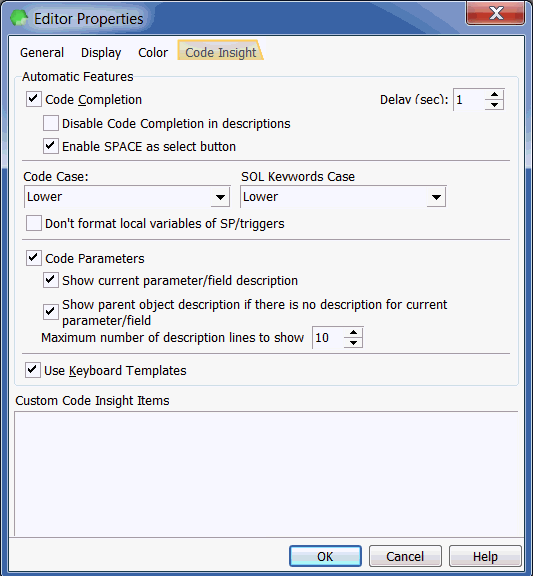Decrease maximum description lines with down arrow
533x576 pixels.
[x=353, y=343]
